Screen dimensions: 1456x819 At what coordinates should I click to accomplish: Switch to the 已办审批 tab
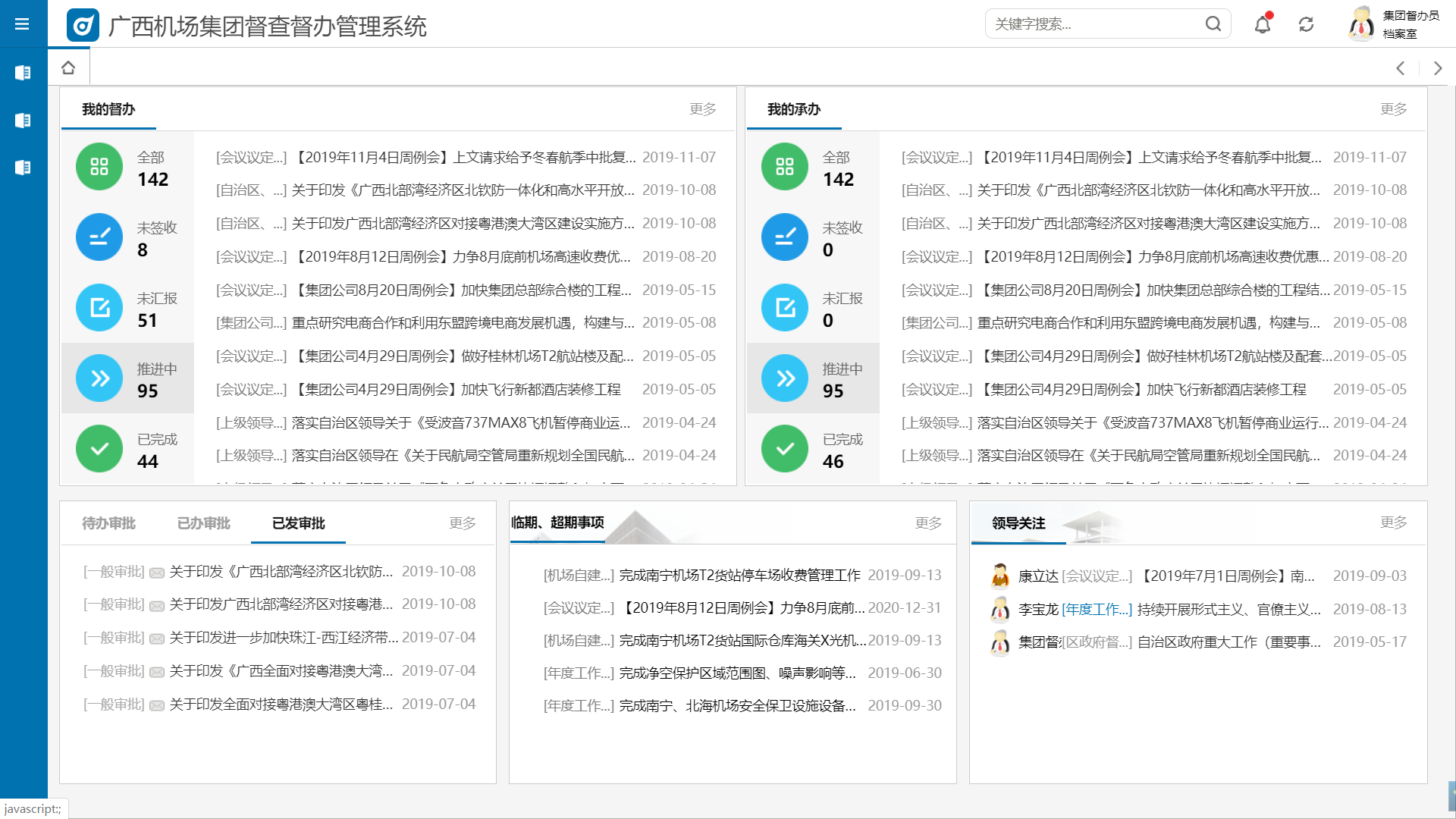(x=203, y=523)
